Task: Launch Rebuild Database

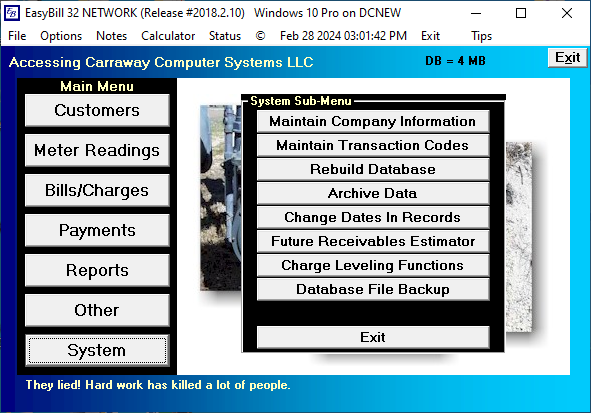Action: point(373,169)
